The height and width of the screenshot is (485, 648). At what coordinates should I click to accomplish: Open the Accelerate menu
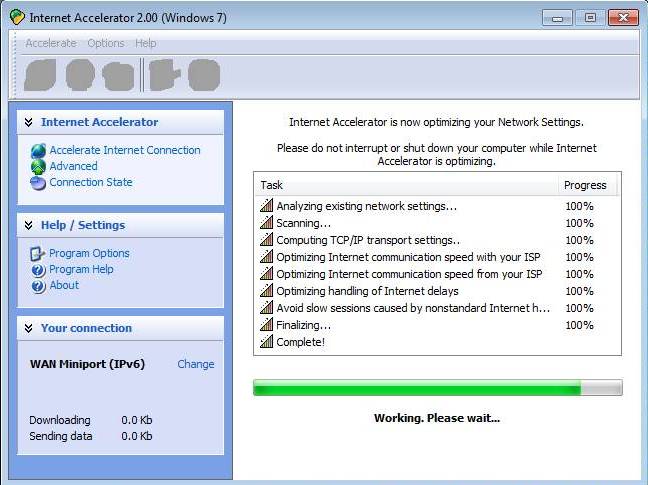(x=51, y=43)
